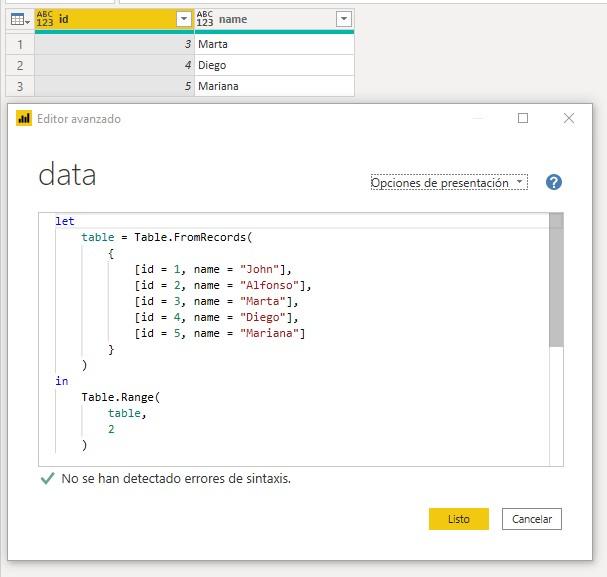
Task: Click the green syntax check mark icon
Action: [46, 479]
